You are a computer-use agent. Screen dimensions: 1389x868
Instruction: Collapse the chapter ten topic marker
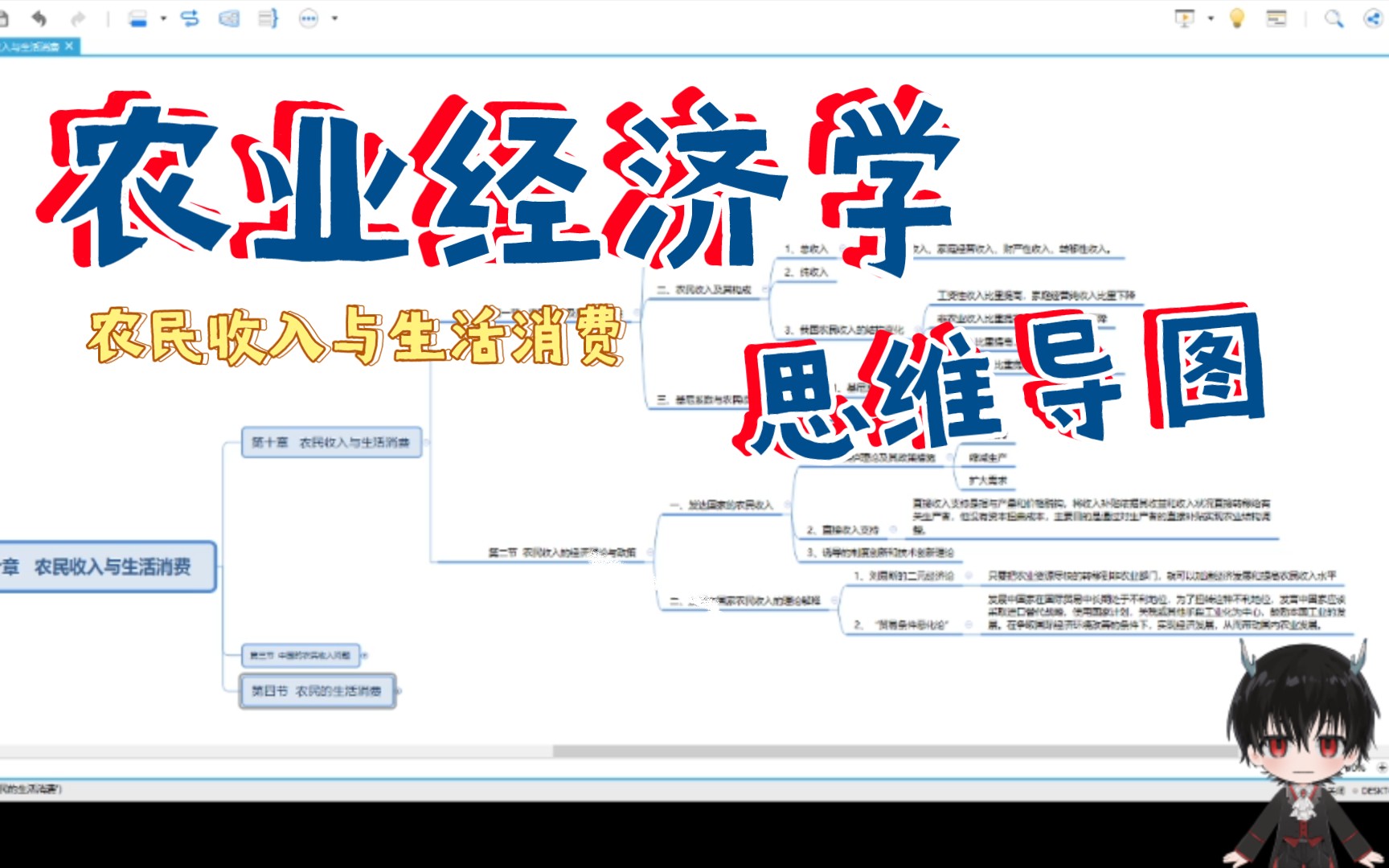[426, 442]
